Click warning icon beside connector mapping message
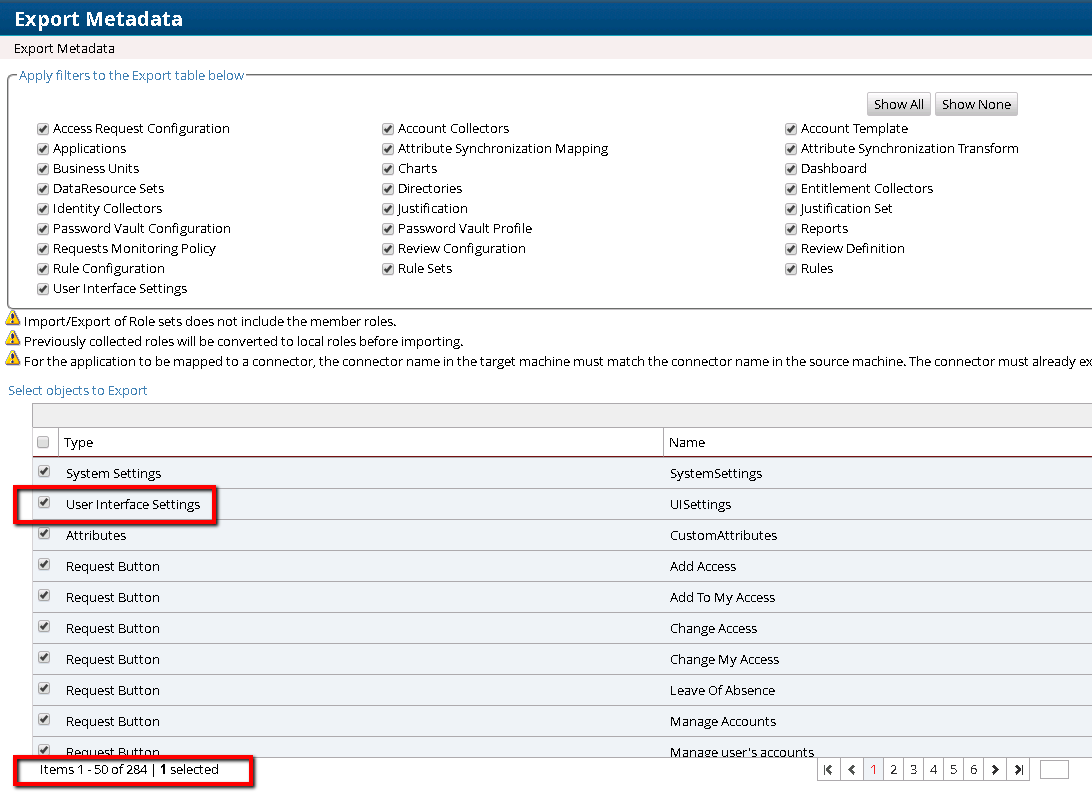The width and height of the screenshot is (1092, 801). [13, 359]
